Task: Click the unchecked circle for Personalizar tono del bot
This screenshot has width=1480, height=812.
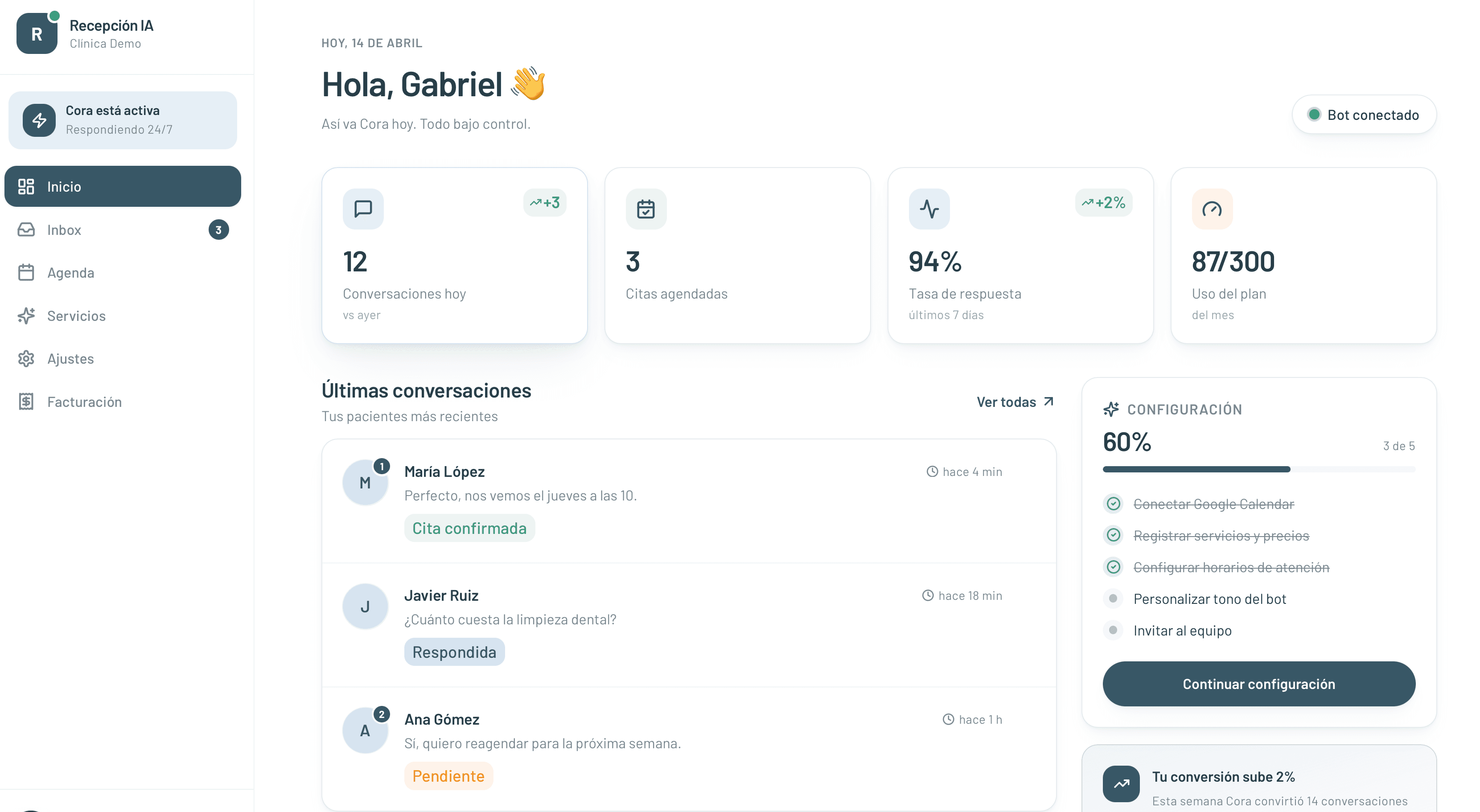Action: click(1113, 599)
